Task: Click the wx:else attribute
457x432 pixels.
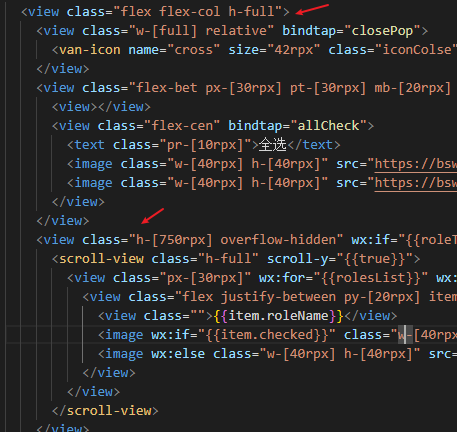Action: (x=178, y=354)
